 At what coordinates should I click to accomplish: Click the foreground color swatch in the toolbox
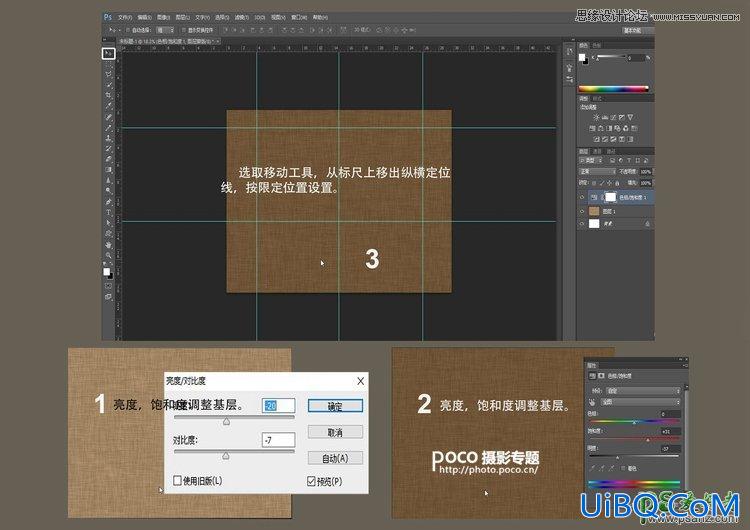pyautogui.click(x=107, y=272)
